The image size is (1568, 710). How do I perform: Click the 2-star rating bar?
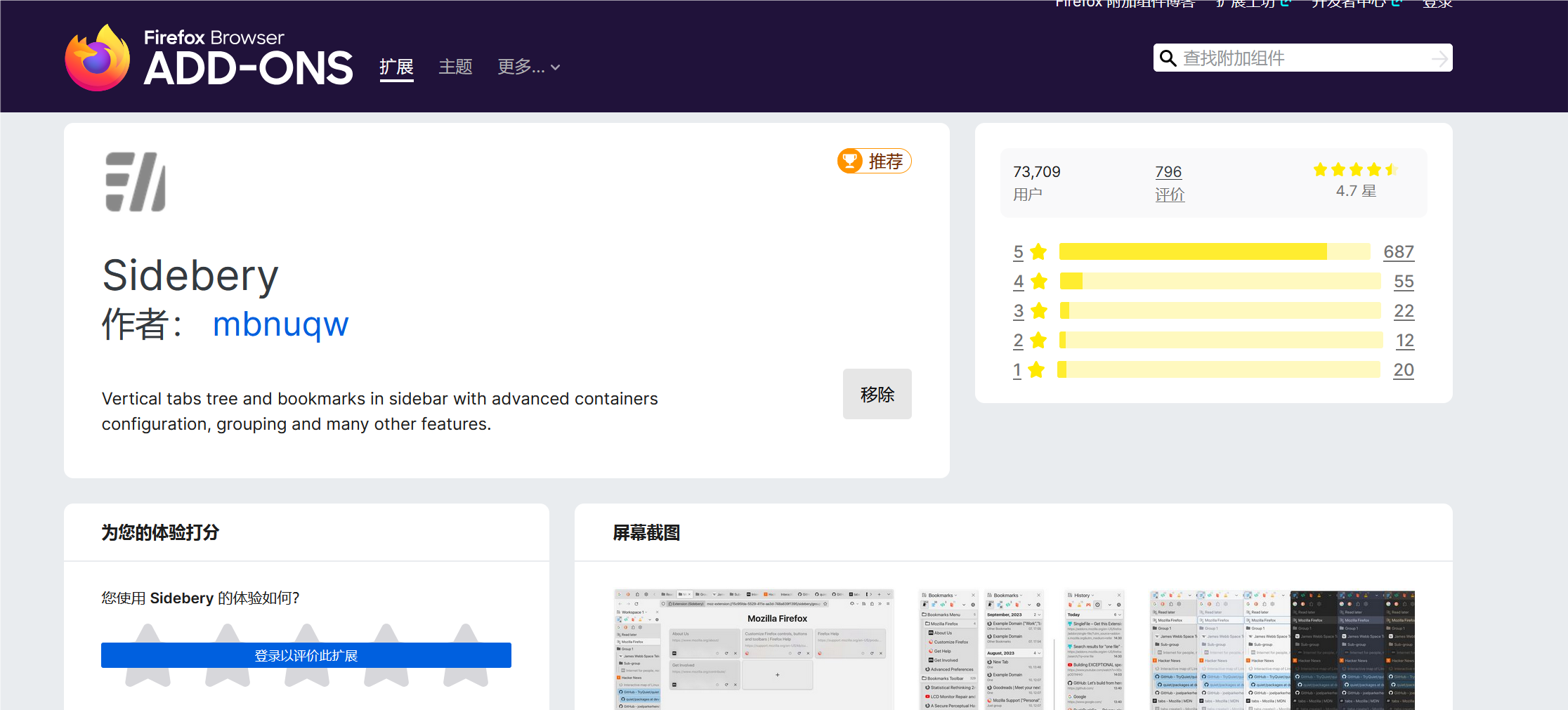[x=1221, y=340]
